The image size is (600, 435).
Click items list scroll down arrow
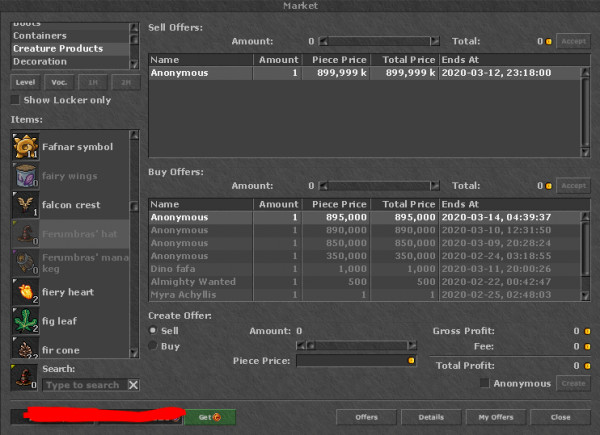tap(134, 352)
